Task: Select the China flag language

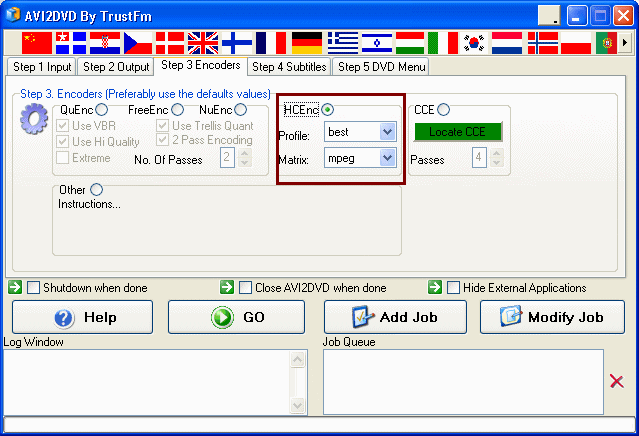Action: coord(37,43)
